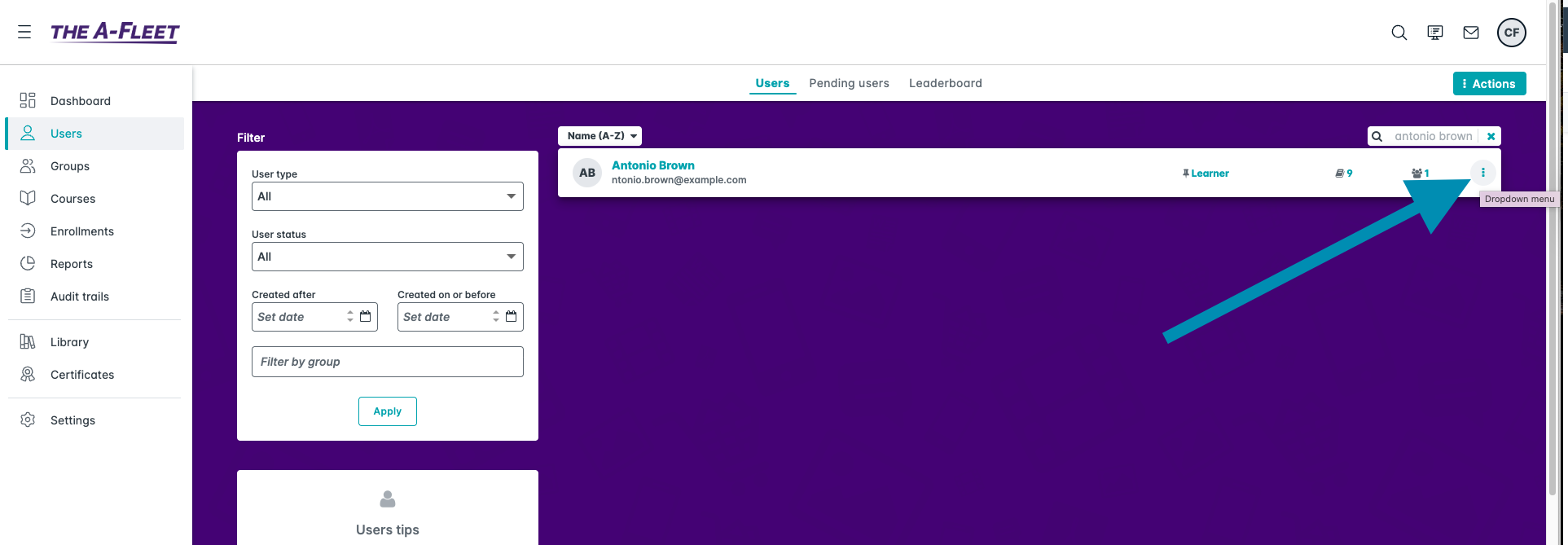Open Antonio Brown's user profile link
This screenshot has width=1568, height=545.
tap(652, 165)
